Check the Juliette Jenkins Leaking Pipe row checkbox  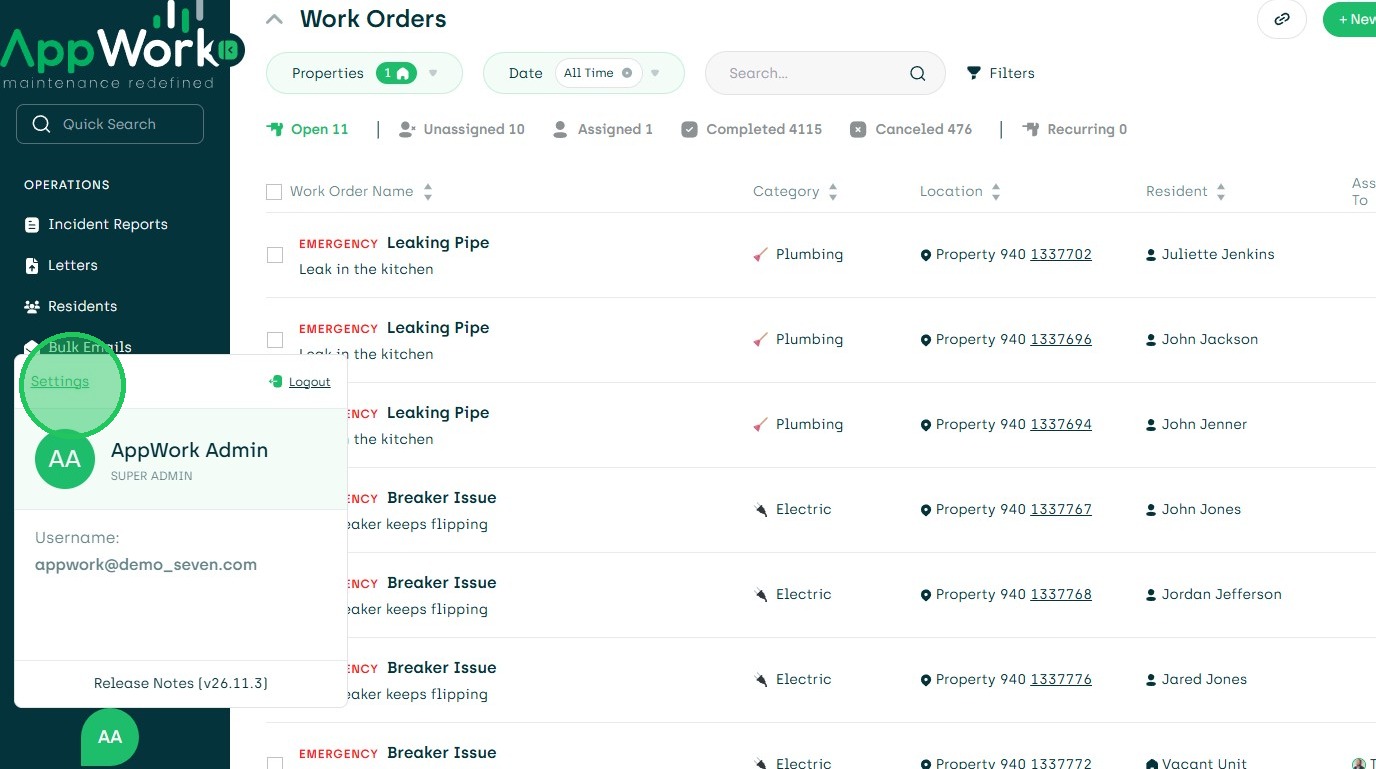(275, 255)
